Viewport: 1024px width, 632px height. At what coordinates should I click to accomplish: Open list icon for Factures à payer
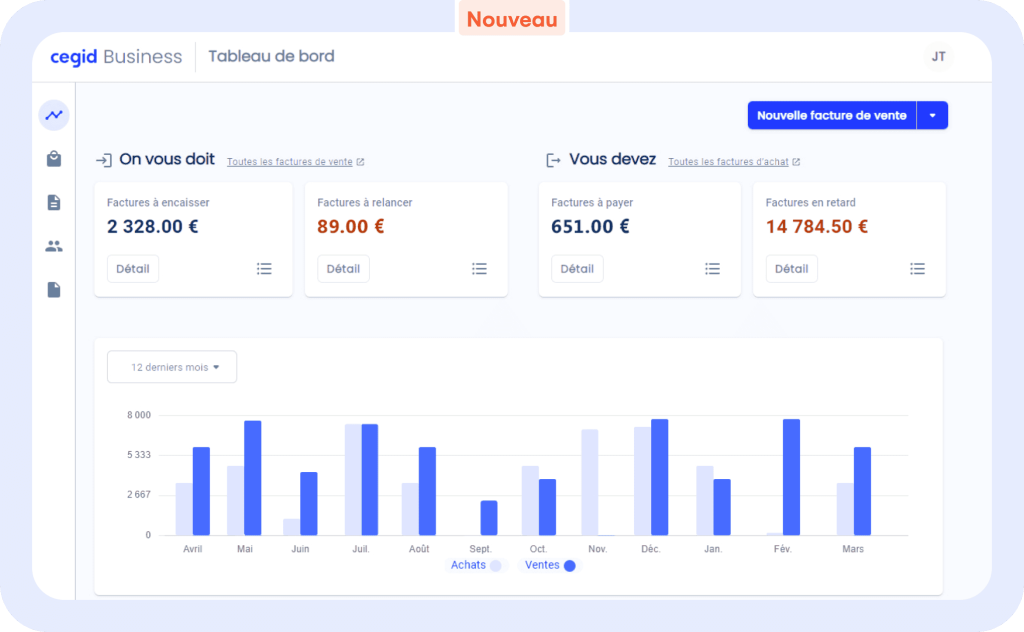coord(712,269)
